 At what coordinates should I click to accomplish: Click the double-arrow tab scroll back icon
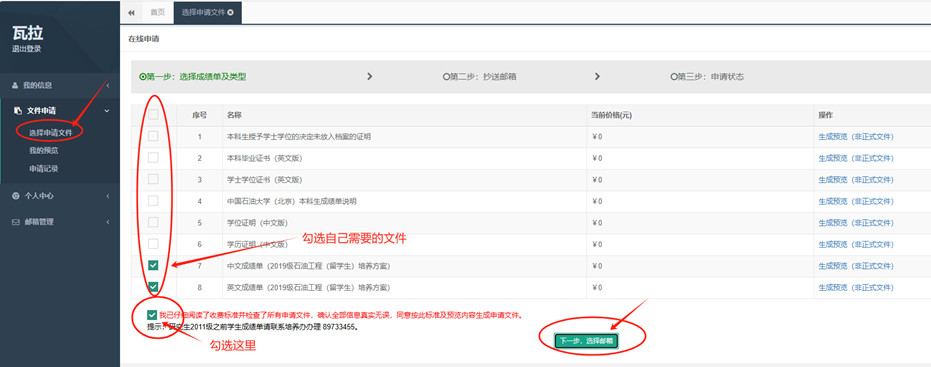pos(131,12)
